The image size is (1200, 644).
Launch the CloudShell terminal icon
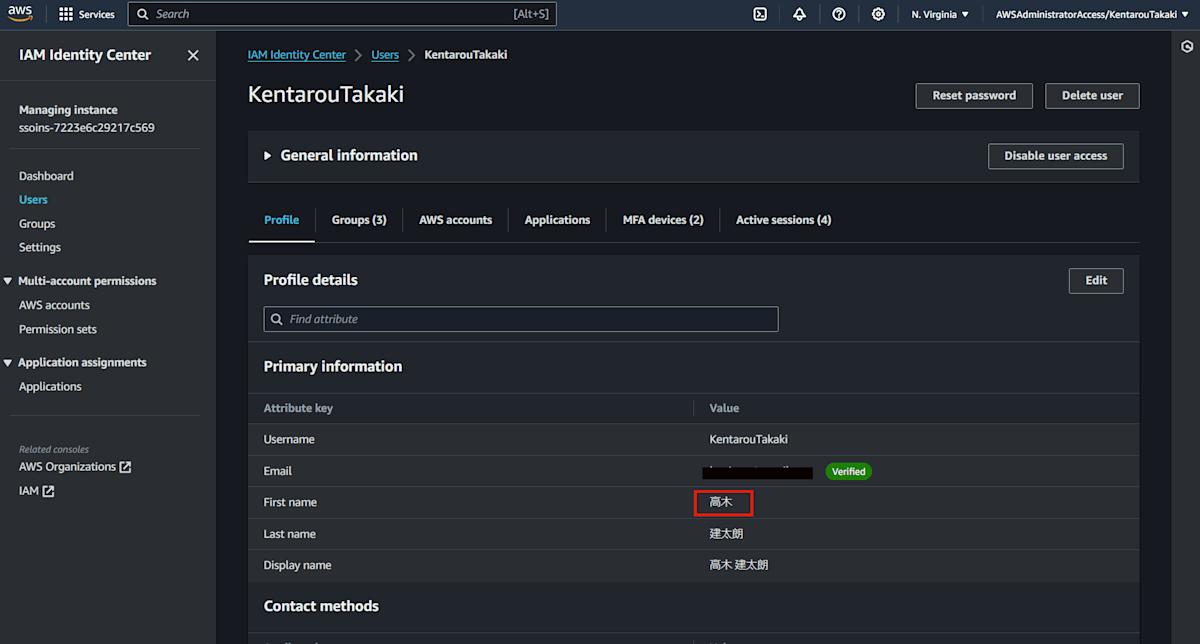coord(760,14)
